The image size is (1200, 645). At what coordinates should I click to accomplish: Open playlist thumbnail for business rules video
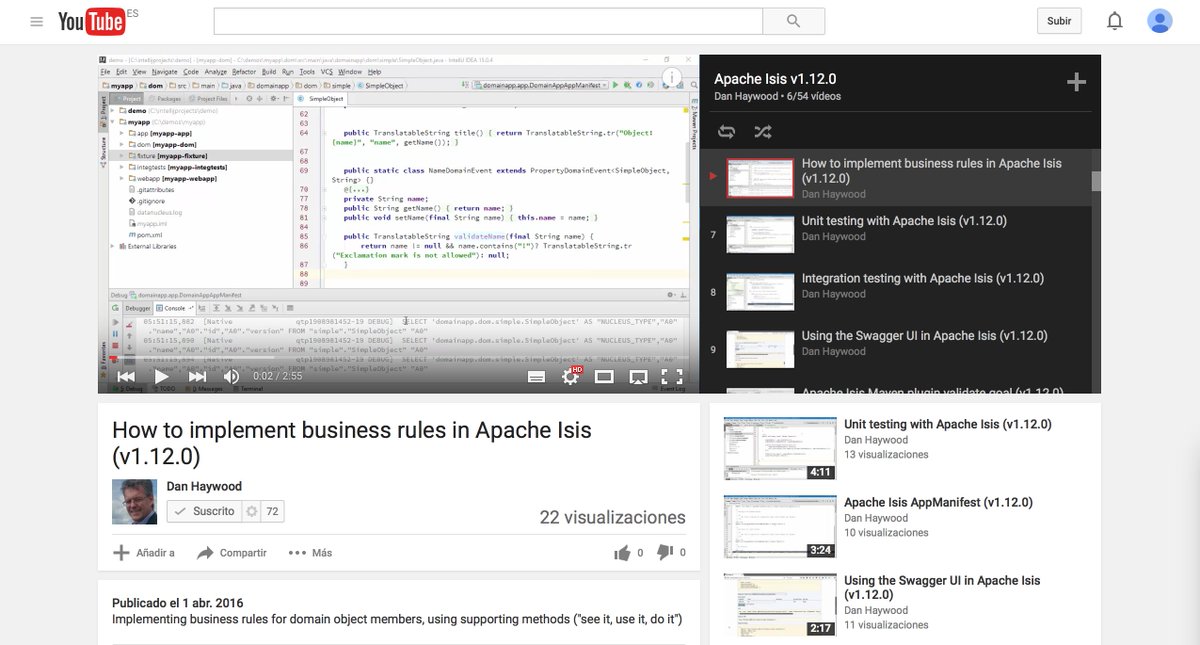759,178
